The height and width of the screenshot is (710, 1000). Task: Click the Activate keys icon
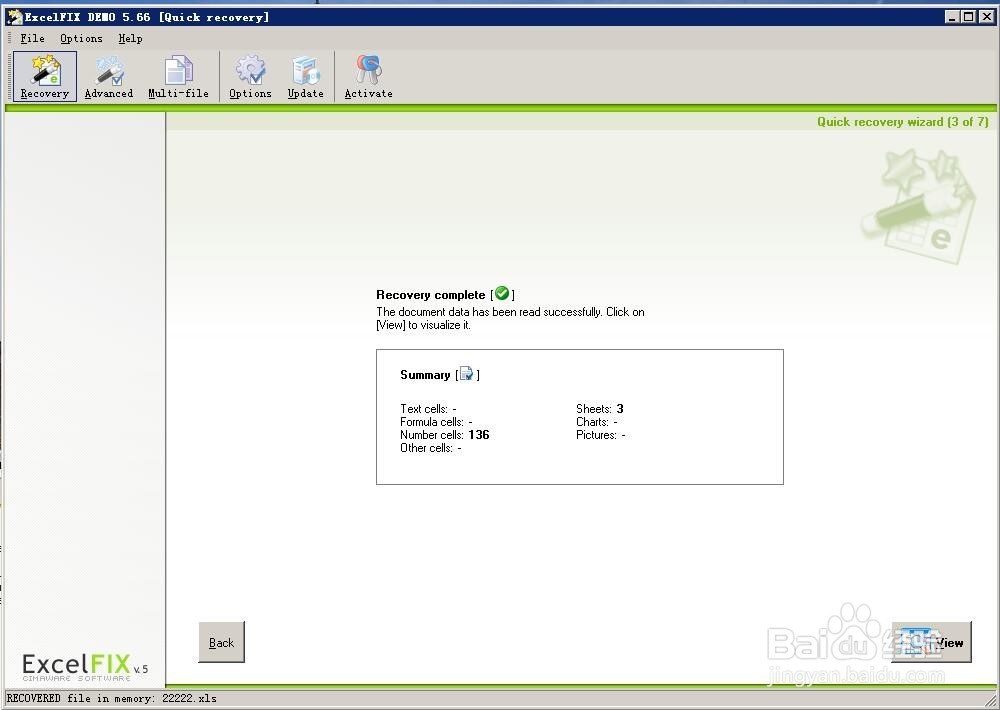pyautogui.click(x=369, y=77)
